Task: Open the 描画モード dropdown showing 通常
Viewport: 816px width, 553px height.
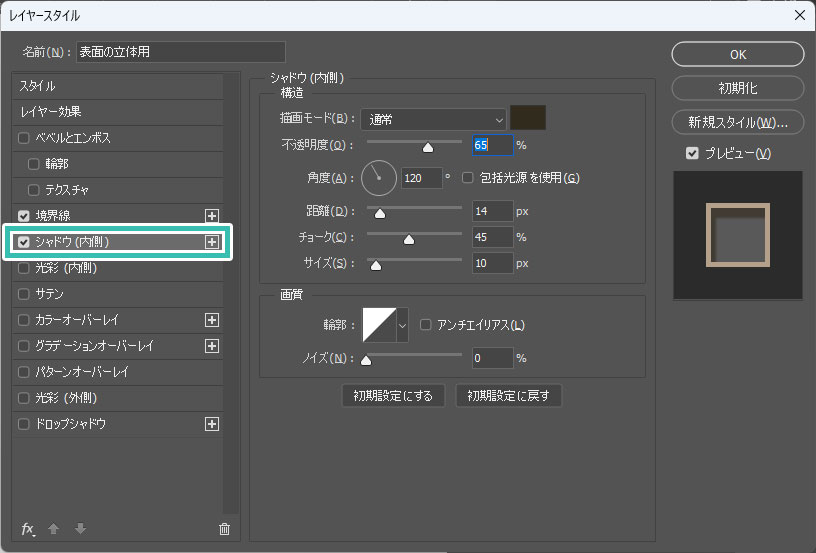Action: pyautogui.click(x=434, y=120)
